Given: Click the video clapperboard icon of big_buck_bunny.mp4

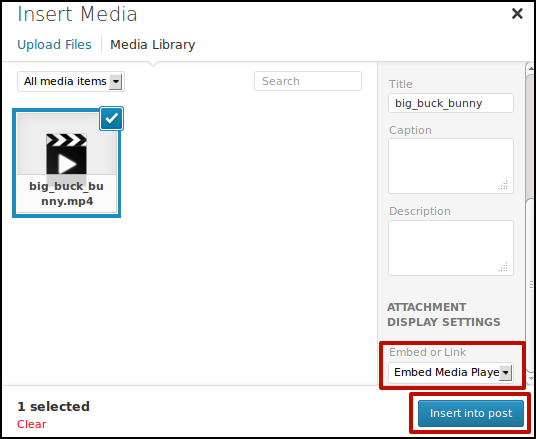Looking at the screenshot, I should tap(66, 154).
